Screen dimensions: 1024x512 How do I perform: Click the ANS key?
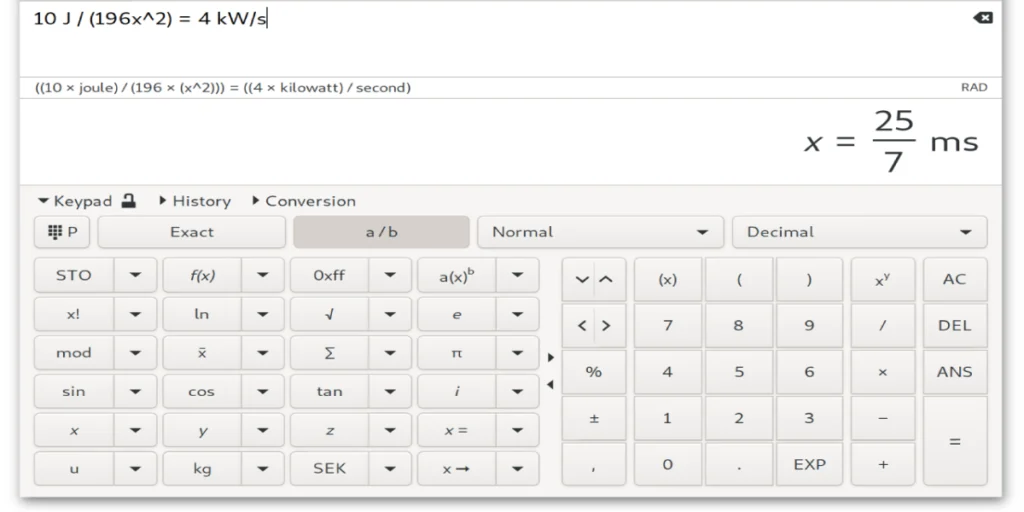pos(955,372)
